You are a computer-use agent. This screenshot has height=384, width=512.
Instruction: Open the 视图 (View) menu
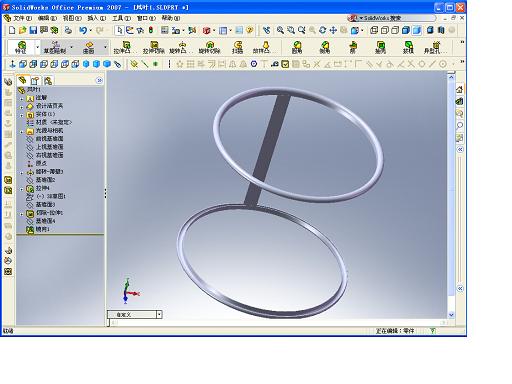click(72, 18)
